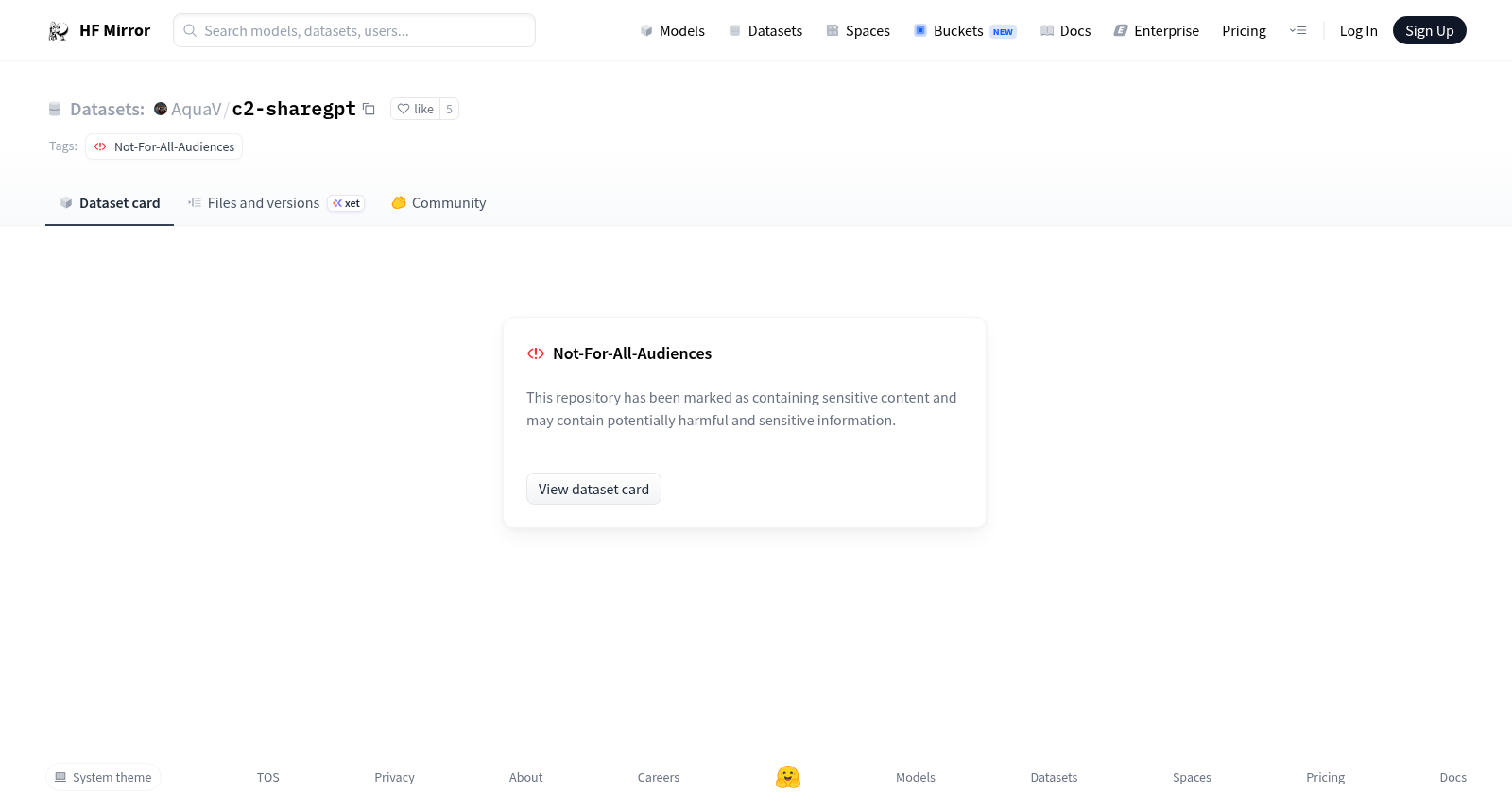Open Buckets in the top navigation
This screenshot has width=1512, height=810.
(x=965, y=31)
